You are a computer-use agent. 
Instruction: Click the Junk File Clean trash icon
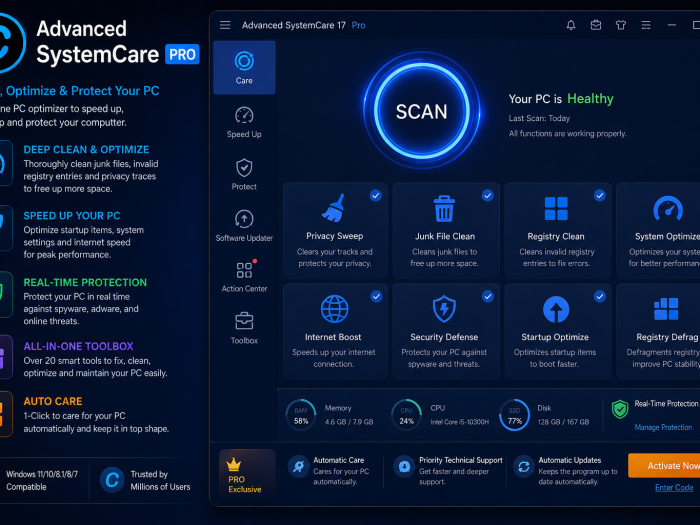pyautogui.click(x=444, y=208)
